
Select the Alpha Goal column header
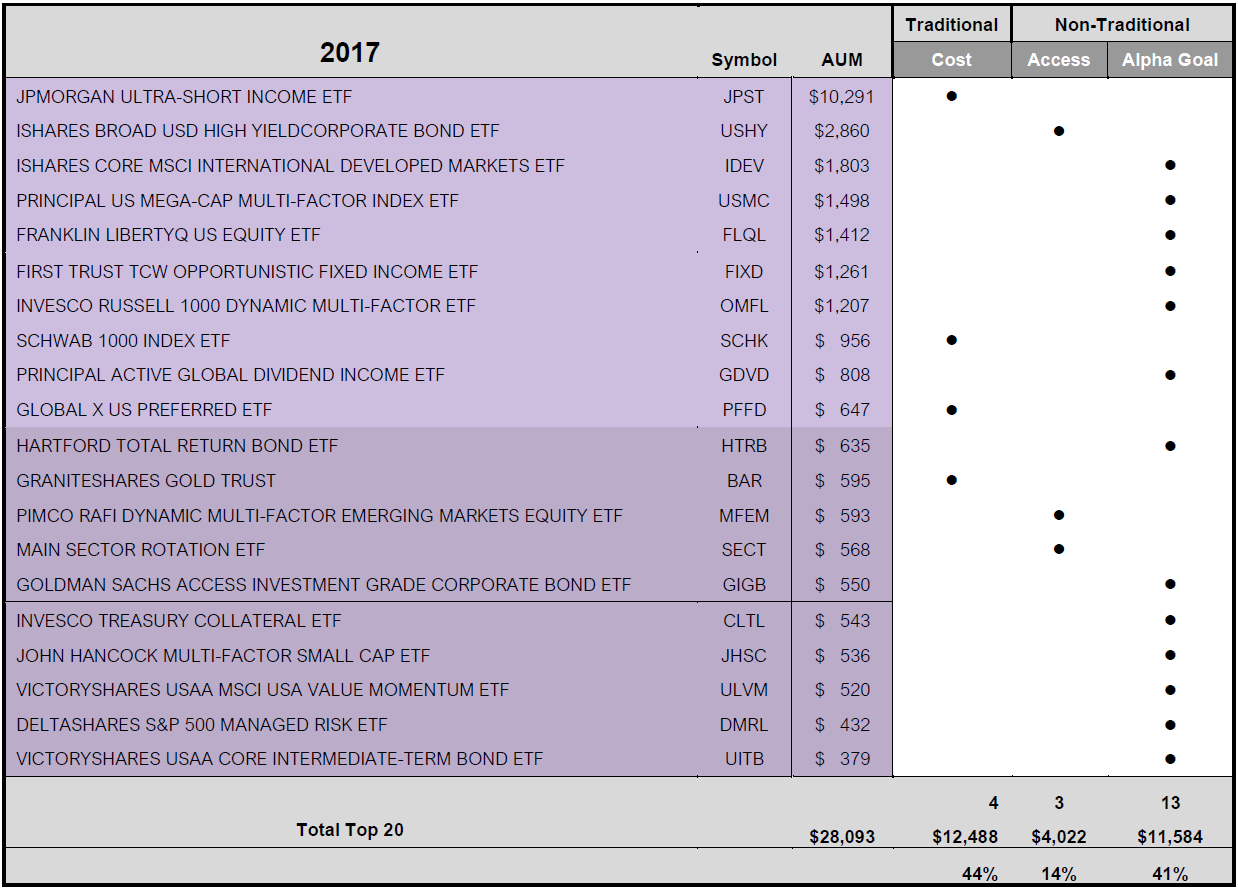tap(1170, 60)
